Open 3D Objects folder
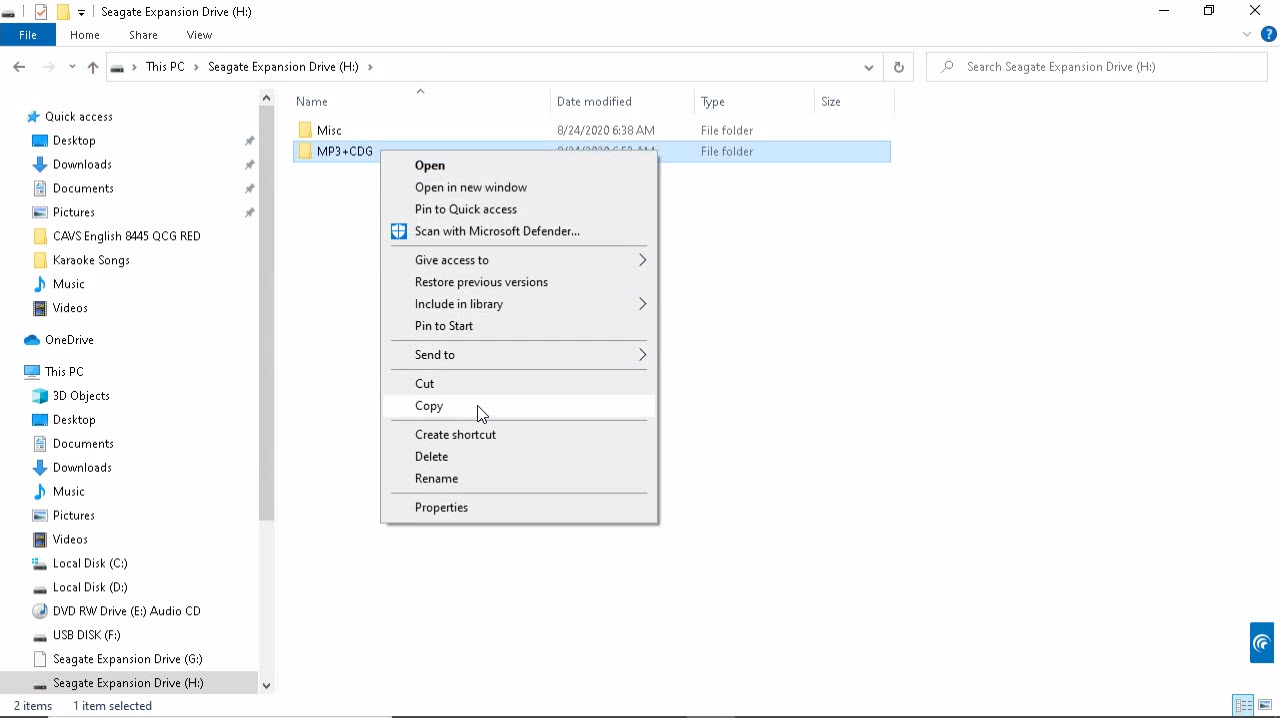1280x718 pixels. (81, 396)
